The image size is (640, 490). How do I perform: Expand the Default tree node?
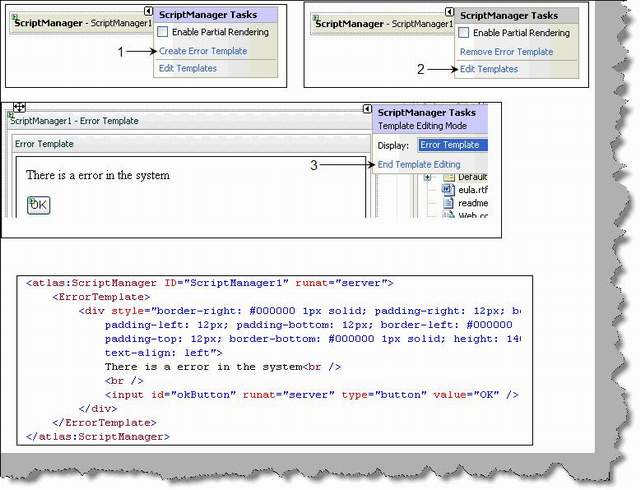point(427,177)
